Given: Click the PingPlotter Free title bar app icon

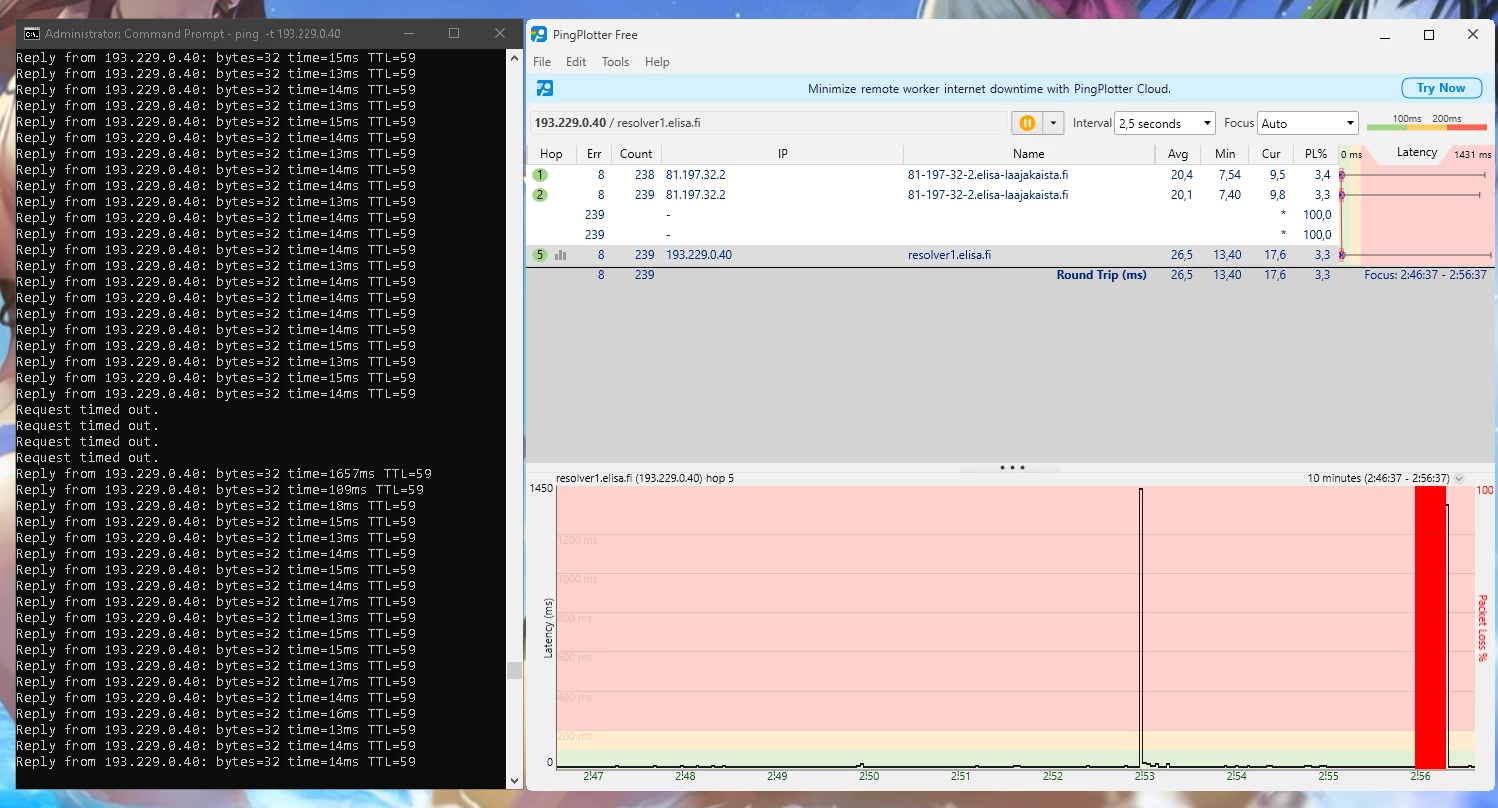Looking at the screenshot, I should point(539,34).
